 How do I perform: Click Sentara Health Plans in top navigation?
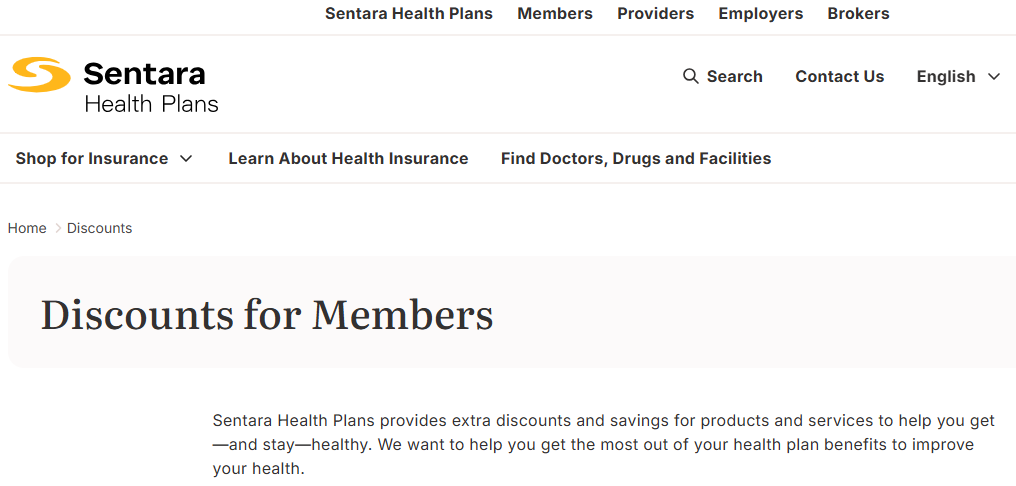click(x=409, y=14)
